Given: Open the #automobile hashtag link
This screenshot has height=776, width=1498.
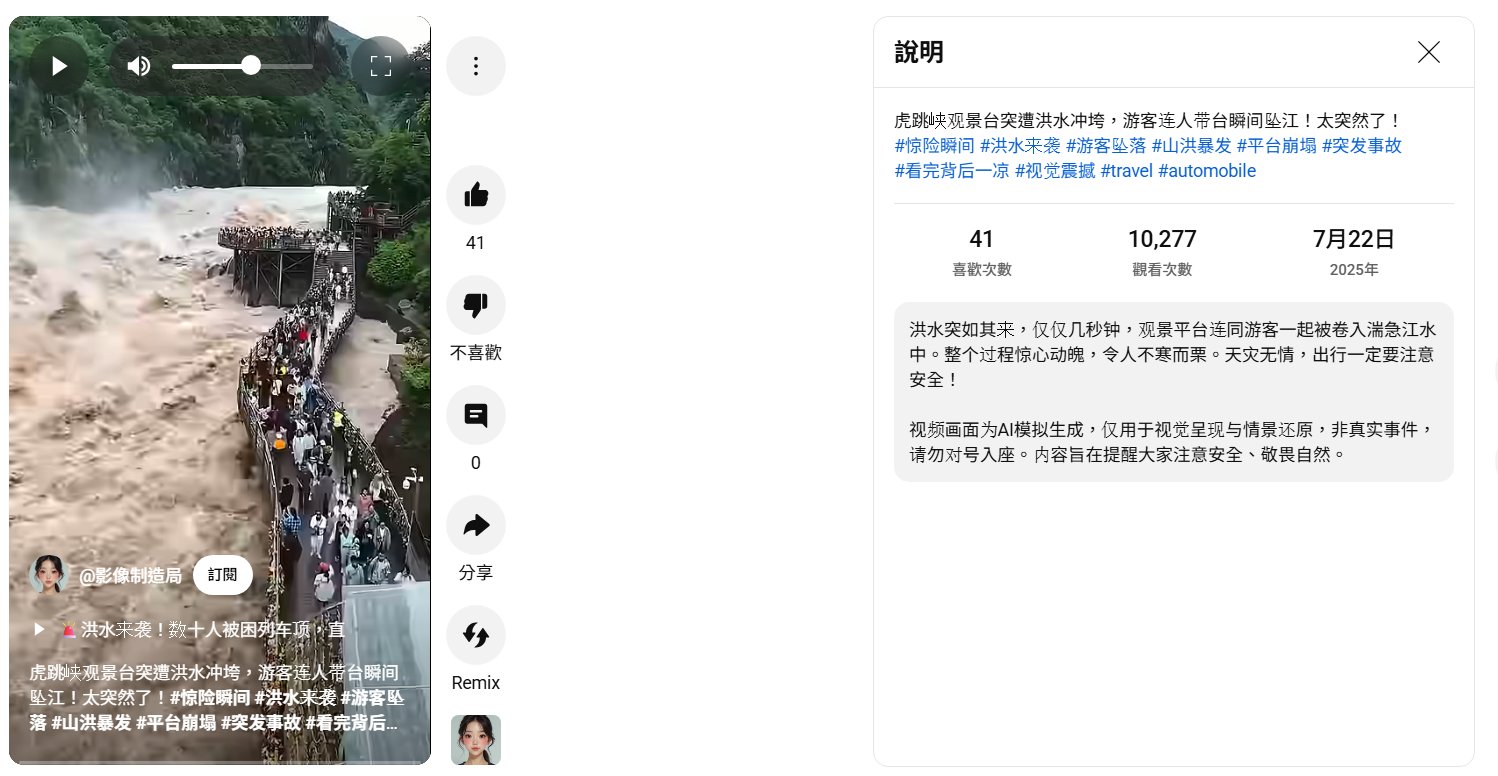Looking at the screenshot, I should click(1207, 171).
